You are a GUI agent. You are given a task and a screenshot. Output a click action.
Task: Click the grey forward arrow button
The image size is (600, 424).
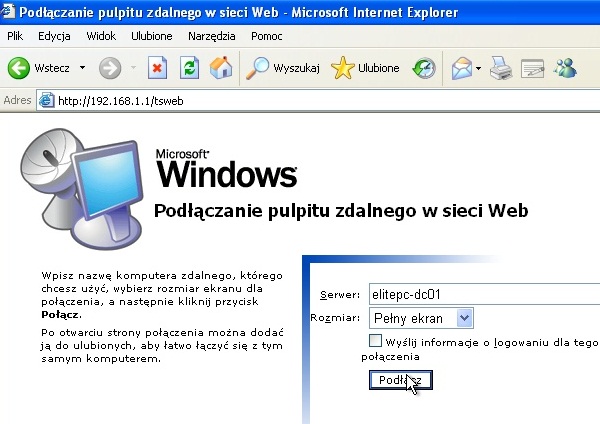click(110, 68)
